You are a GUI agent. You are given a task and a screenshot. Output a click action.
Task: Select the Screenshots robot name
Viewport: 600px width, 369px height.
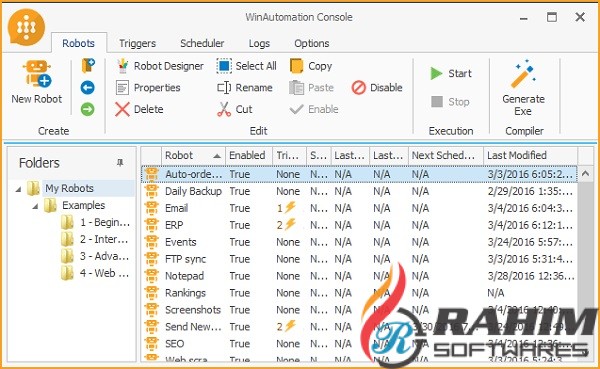click(x=193, y=310)
